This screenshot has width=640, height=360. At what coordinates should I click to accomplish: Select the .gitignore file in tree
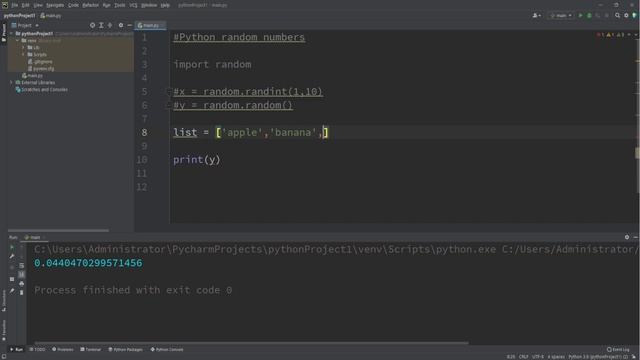pyautogui.click(x=40, y=62)
